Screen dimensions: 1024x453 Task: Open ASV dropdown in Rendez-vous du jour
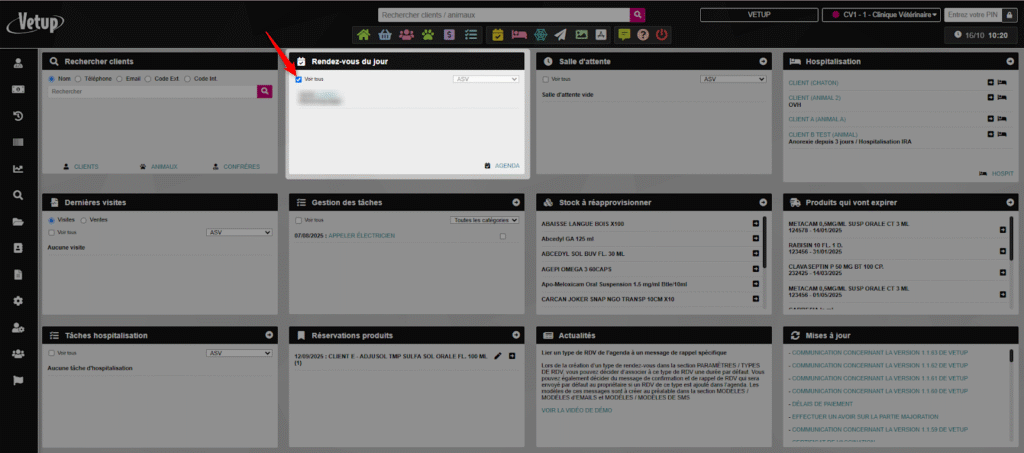point(485,78)
